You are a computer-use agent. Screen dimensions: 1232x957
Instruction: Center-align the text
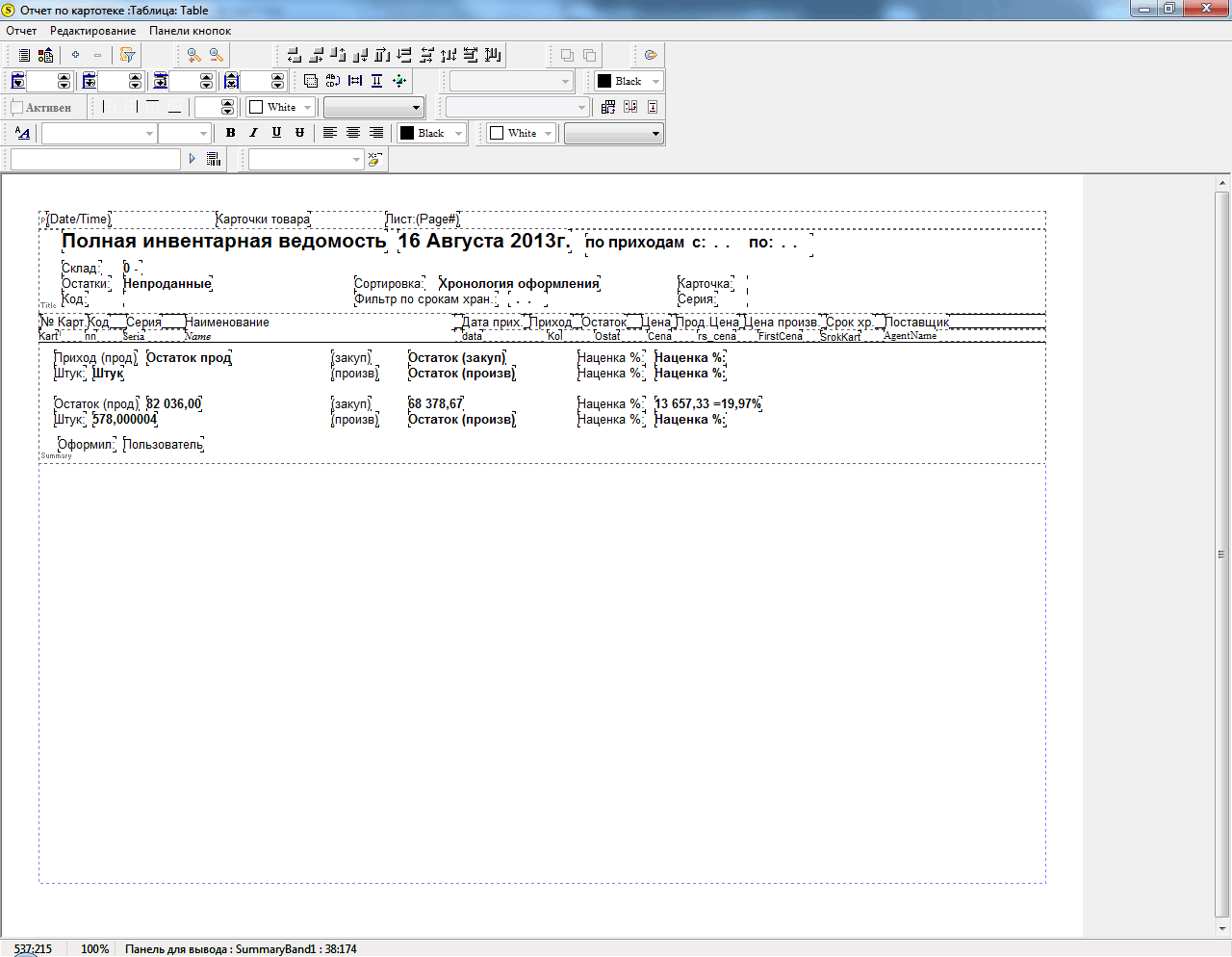(353, 133)
